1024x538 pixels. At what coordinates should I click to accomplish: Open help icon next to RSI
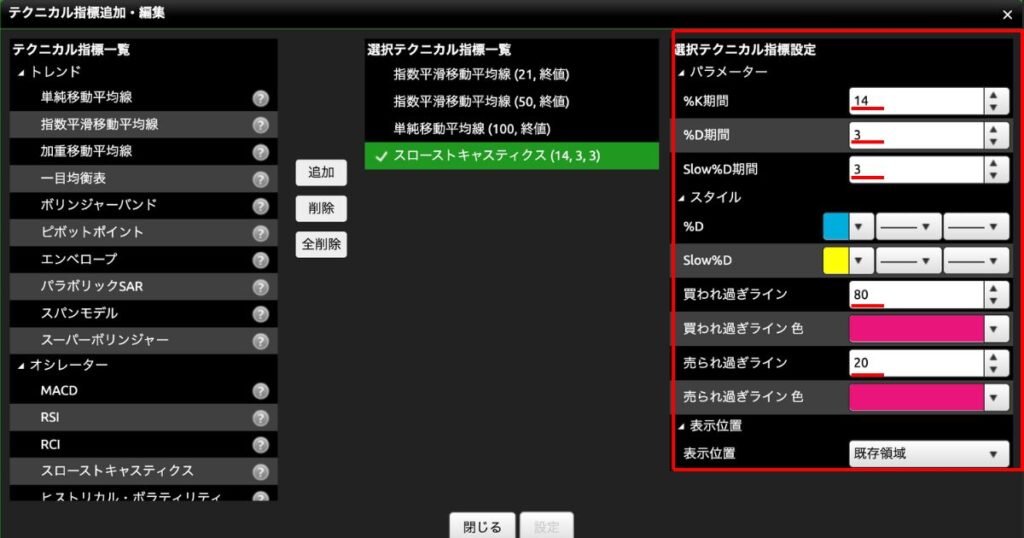260,418
